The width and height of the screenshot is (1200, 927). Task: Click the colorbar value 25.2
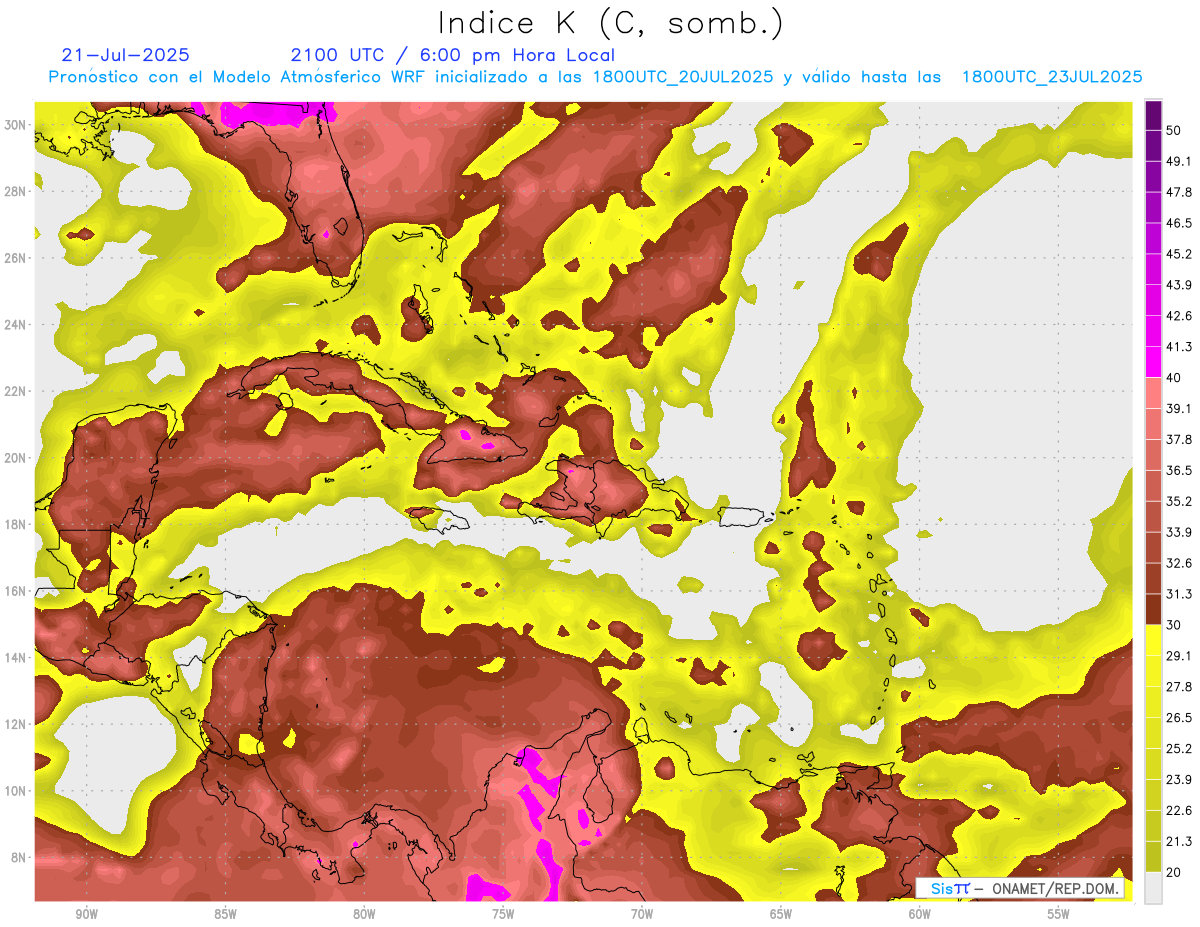click(x=1178, y=748)
